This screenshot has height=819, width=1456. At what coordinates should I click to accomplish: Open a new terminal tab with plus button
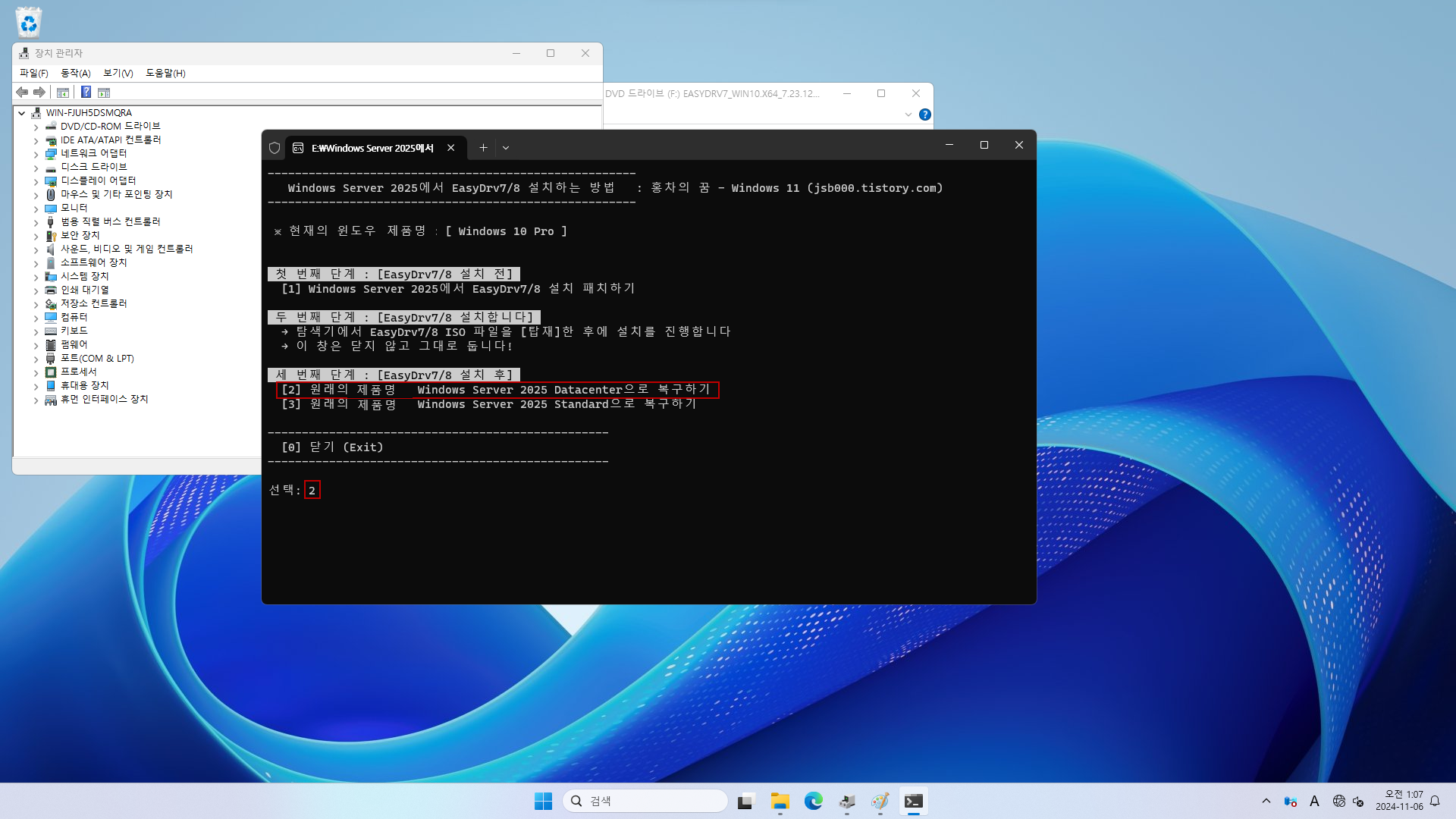tap(483, 148)
